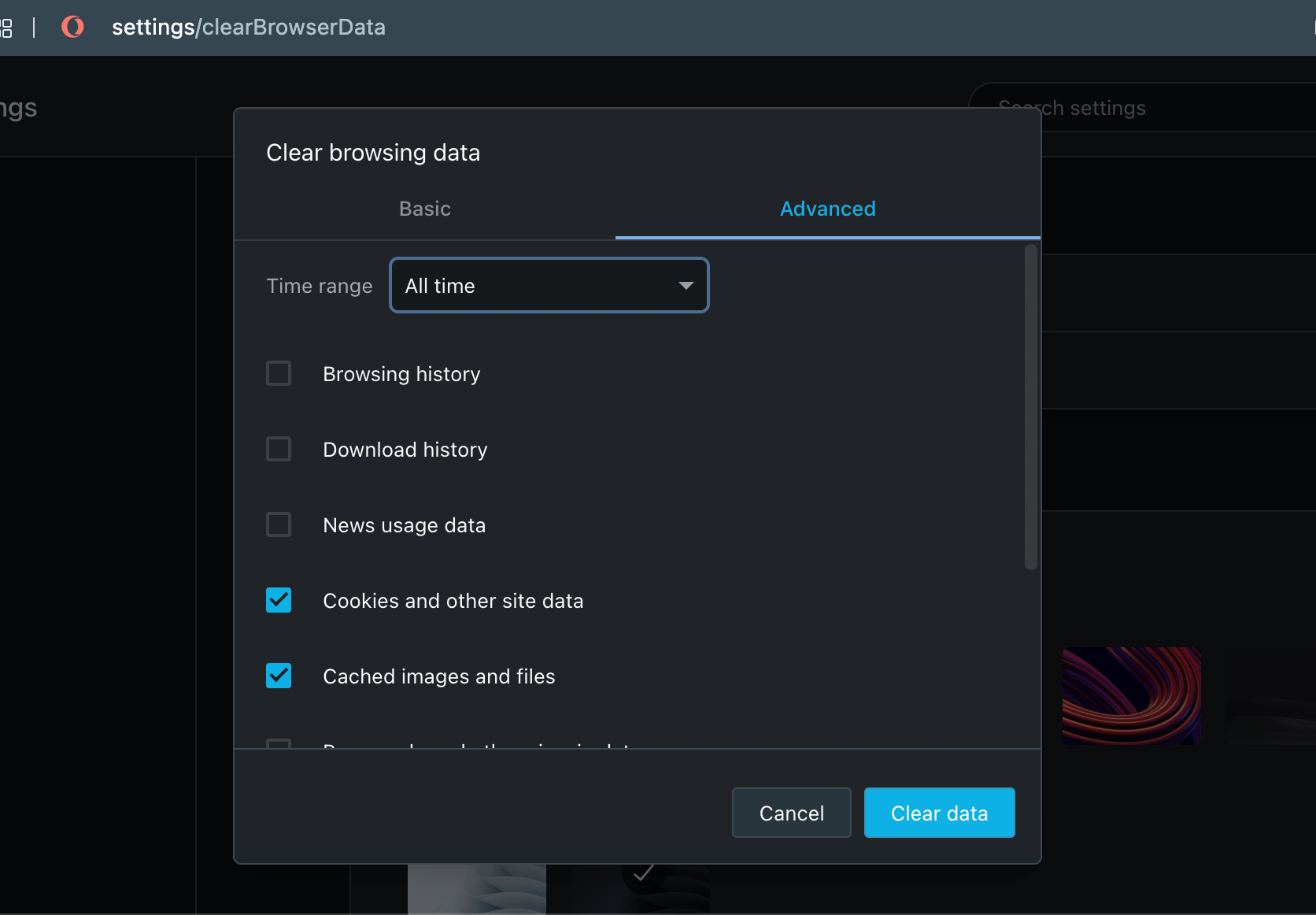1316x915 pixels.
Task: Select the Advanced tab
Action: click(x=827, y=209)
